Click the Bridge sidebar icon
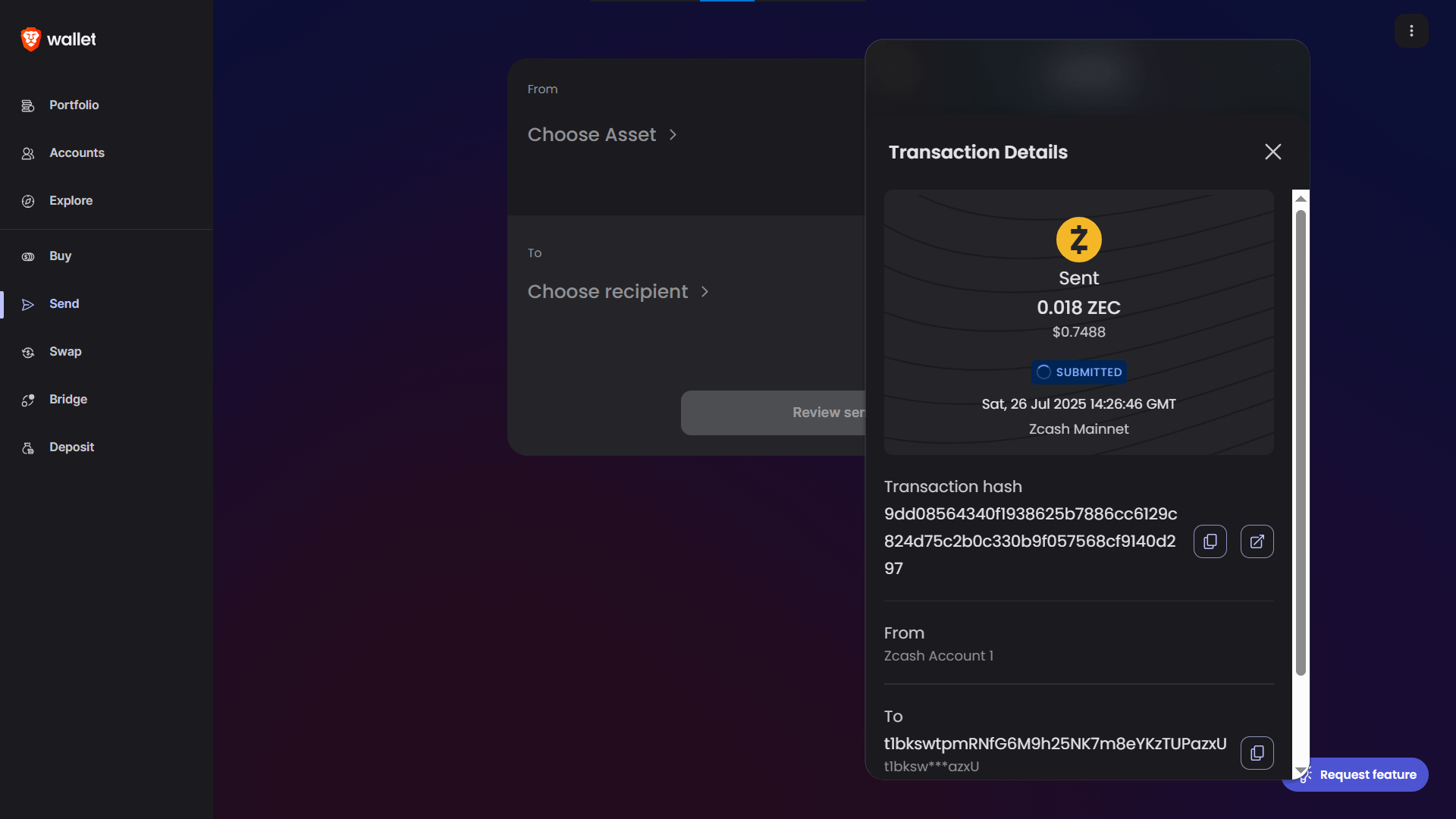Viewport: 1456px width, 819px height. tap(28, 400)
